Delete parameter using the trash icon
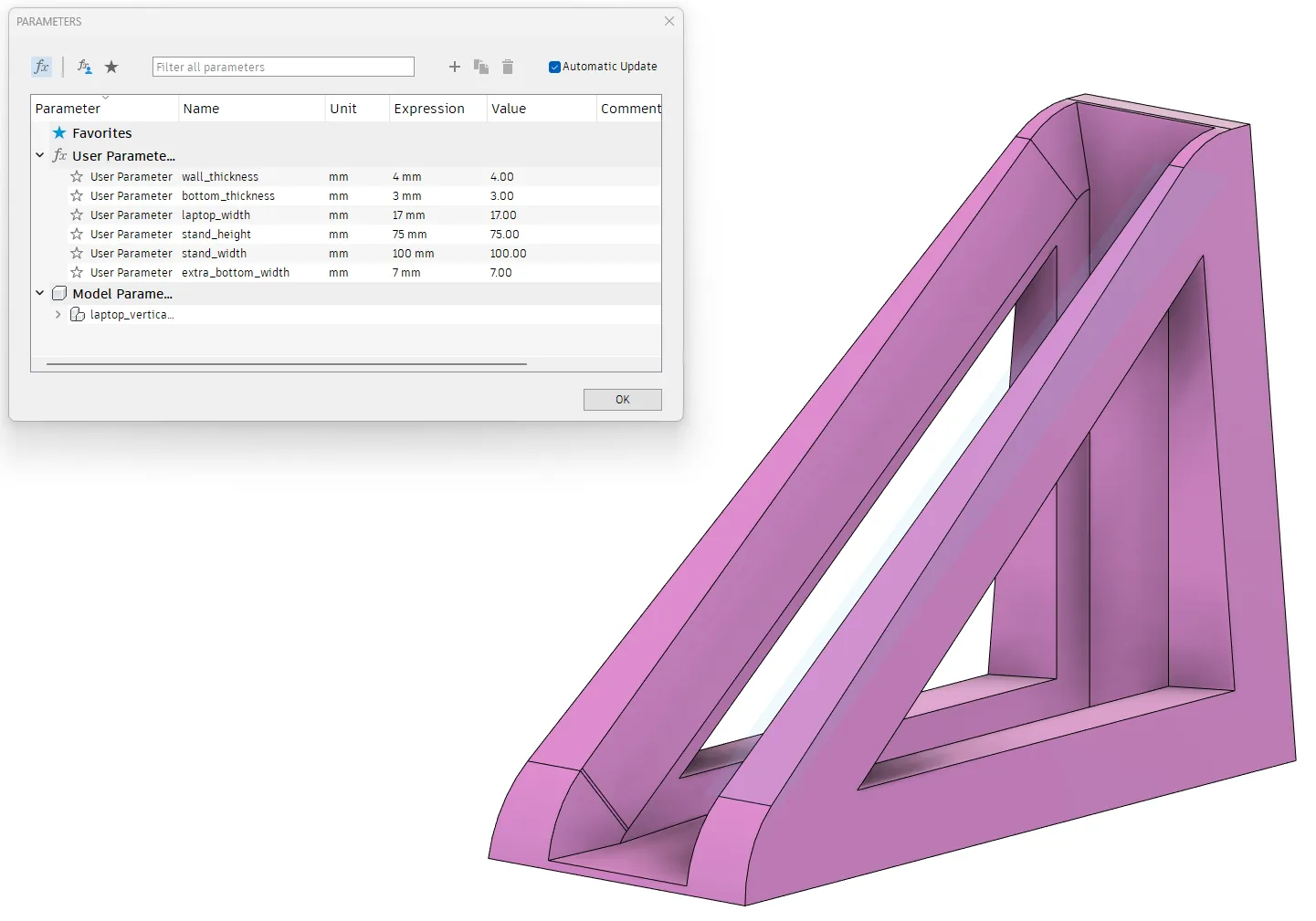 click(x=508, y=67)
